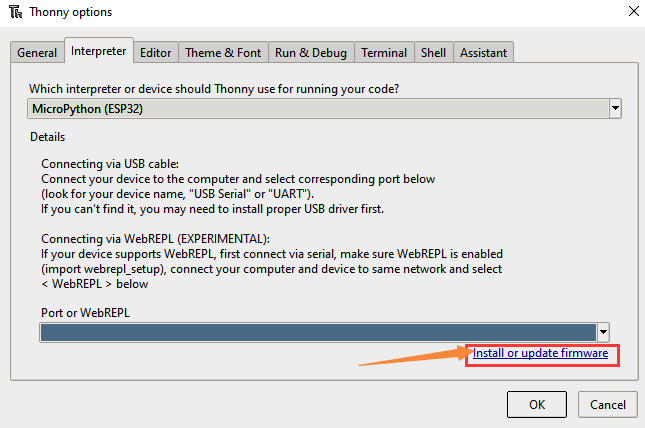
Task: Click the Thonny logo icon in title bar
Action: 16,12
